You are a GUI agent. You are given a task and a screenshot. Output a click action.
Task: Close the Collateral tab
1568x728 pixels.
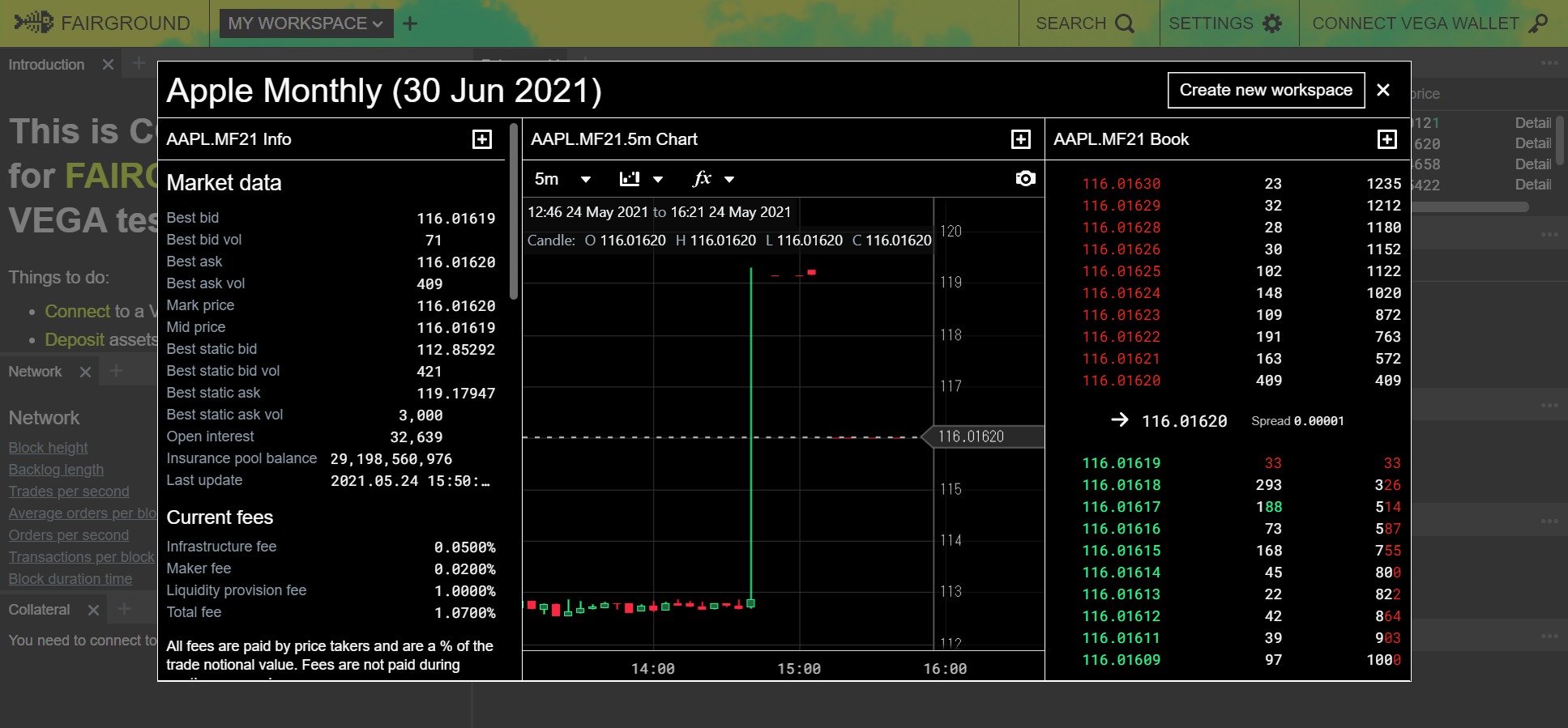[93, 610]
